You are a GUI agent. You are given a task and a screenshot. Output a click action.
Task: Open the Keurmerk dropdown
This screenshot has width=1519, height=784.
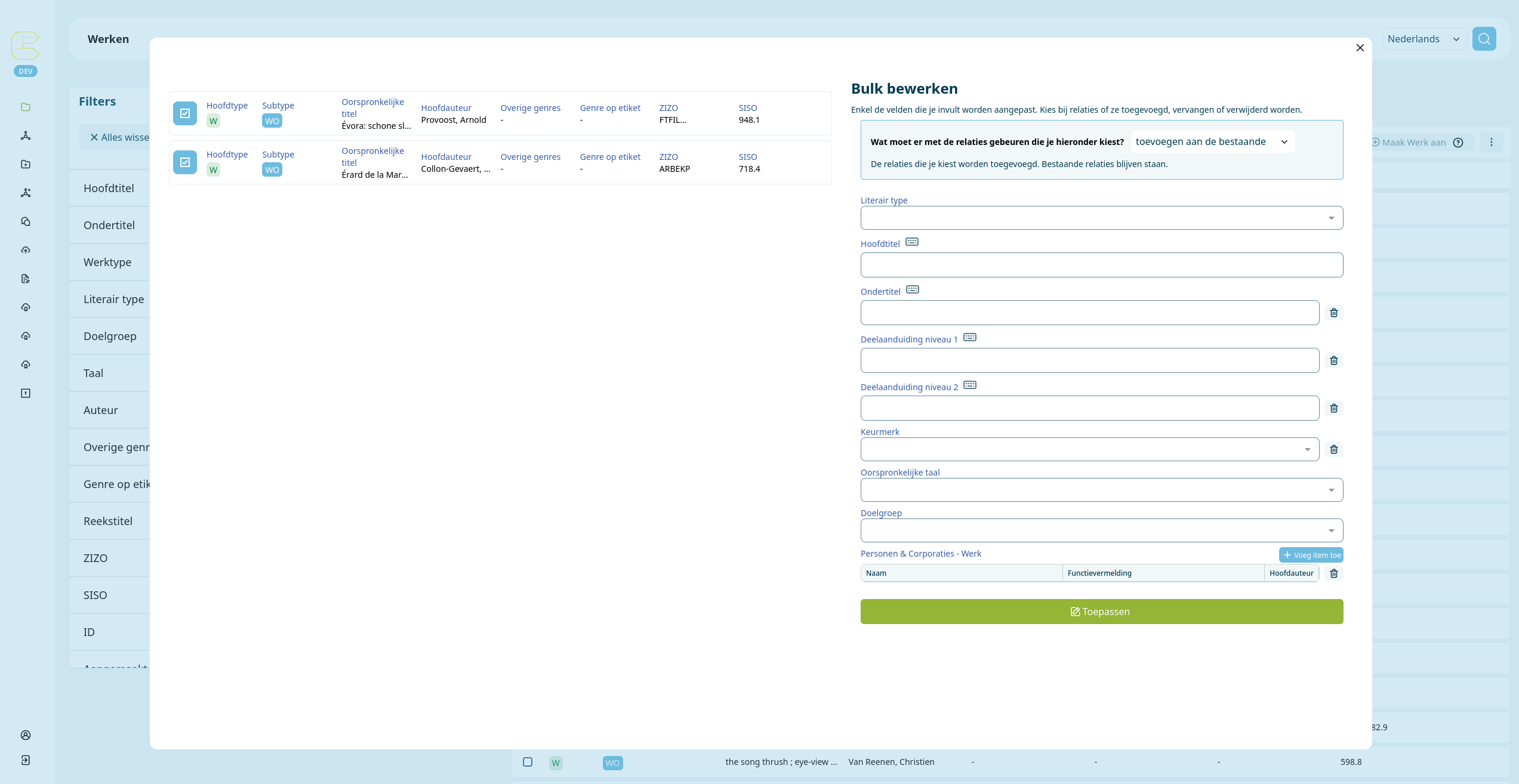point(1090,449)
